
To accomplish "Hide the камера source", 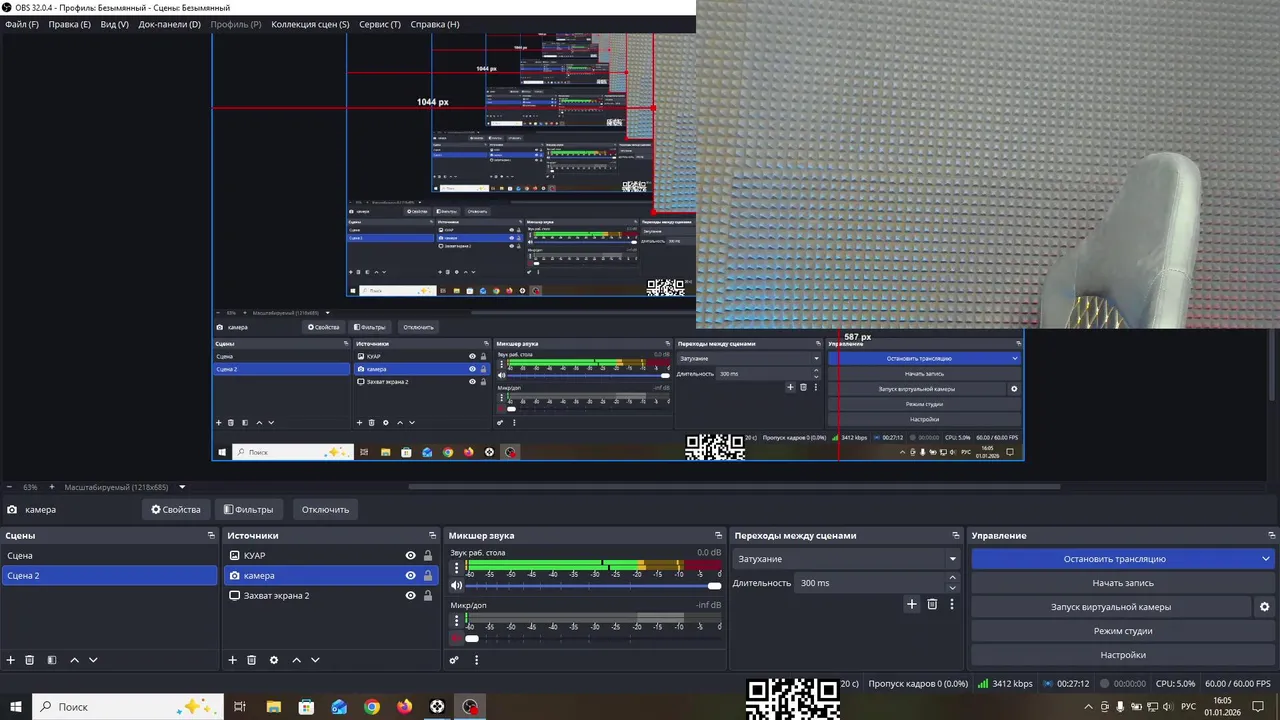I will (410, 576).
